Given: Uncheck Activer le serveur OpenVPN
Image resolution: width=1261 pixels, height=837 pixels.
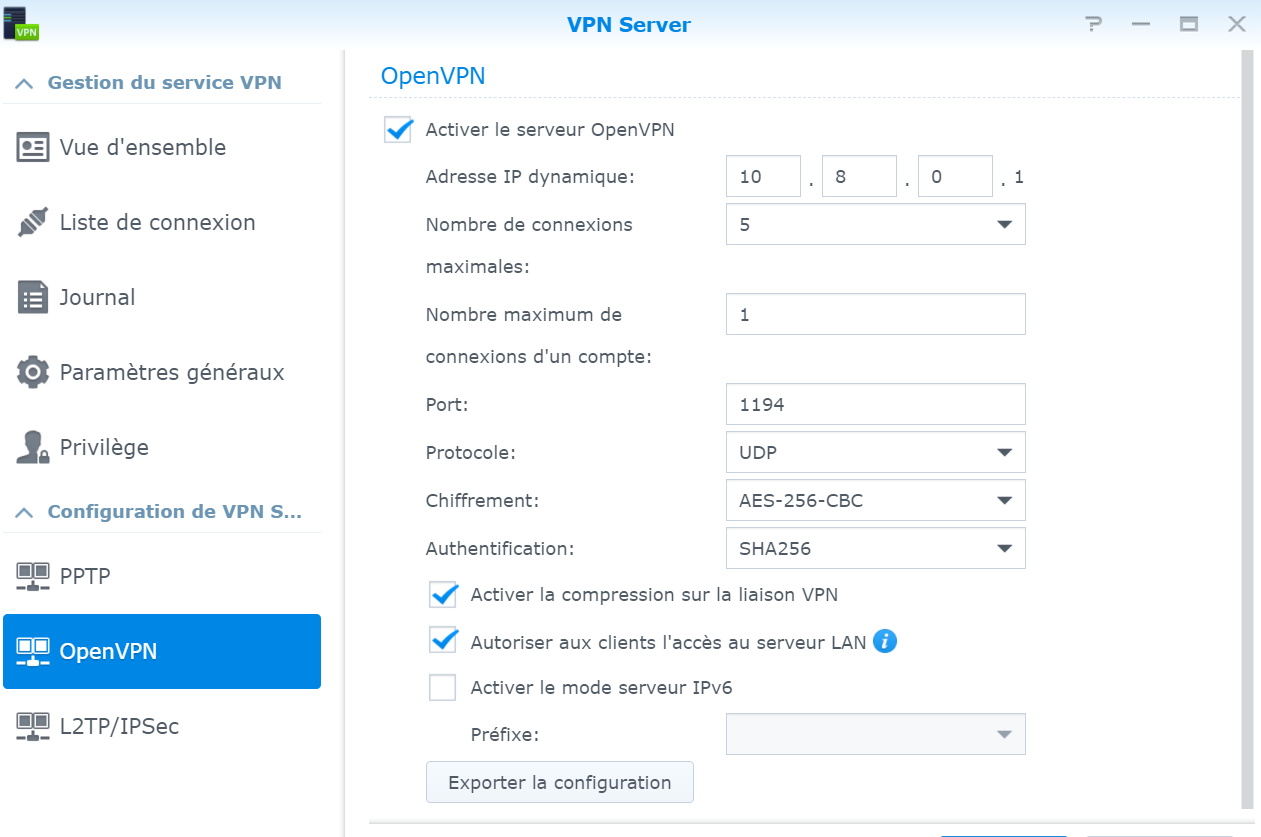Looking at the screenshot, I should pos(398,130).
